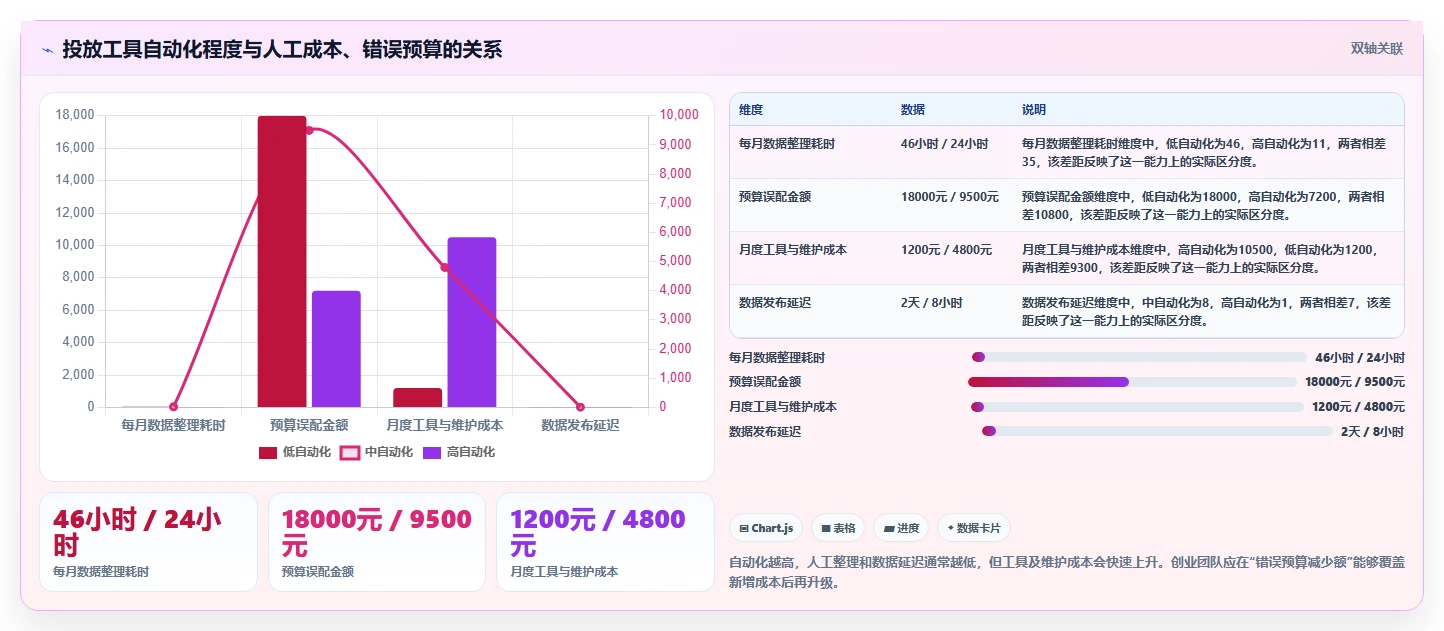1444x631 pixels.
Task: Click the chart icon beside the title
Action: [x=47, y=49]
